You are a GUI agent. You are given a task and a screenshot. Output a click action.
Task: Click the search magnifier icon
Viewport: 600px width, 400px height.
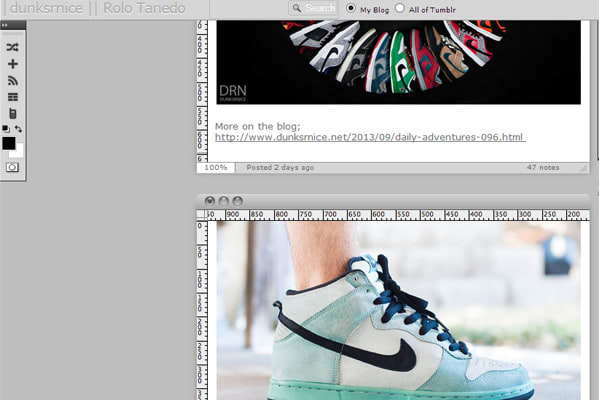coord(297,8)
